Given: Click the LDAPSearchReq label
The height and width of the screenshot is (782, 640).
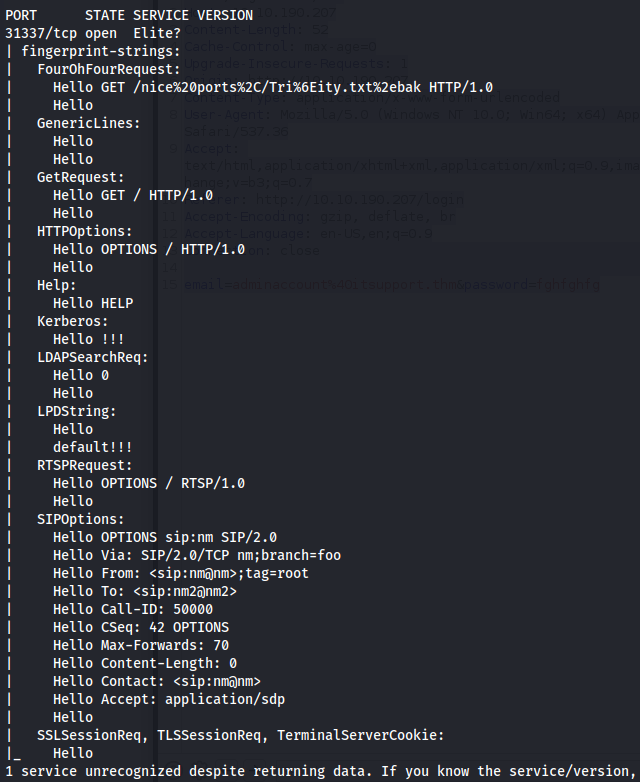Looking at the screenshot, I should point(93,358).
